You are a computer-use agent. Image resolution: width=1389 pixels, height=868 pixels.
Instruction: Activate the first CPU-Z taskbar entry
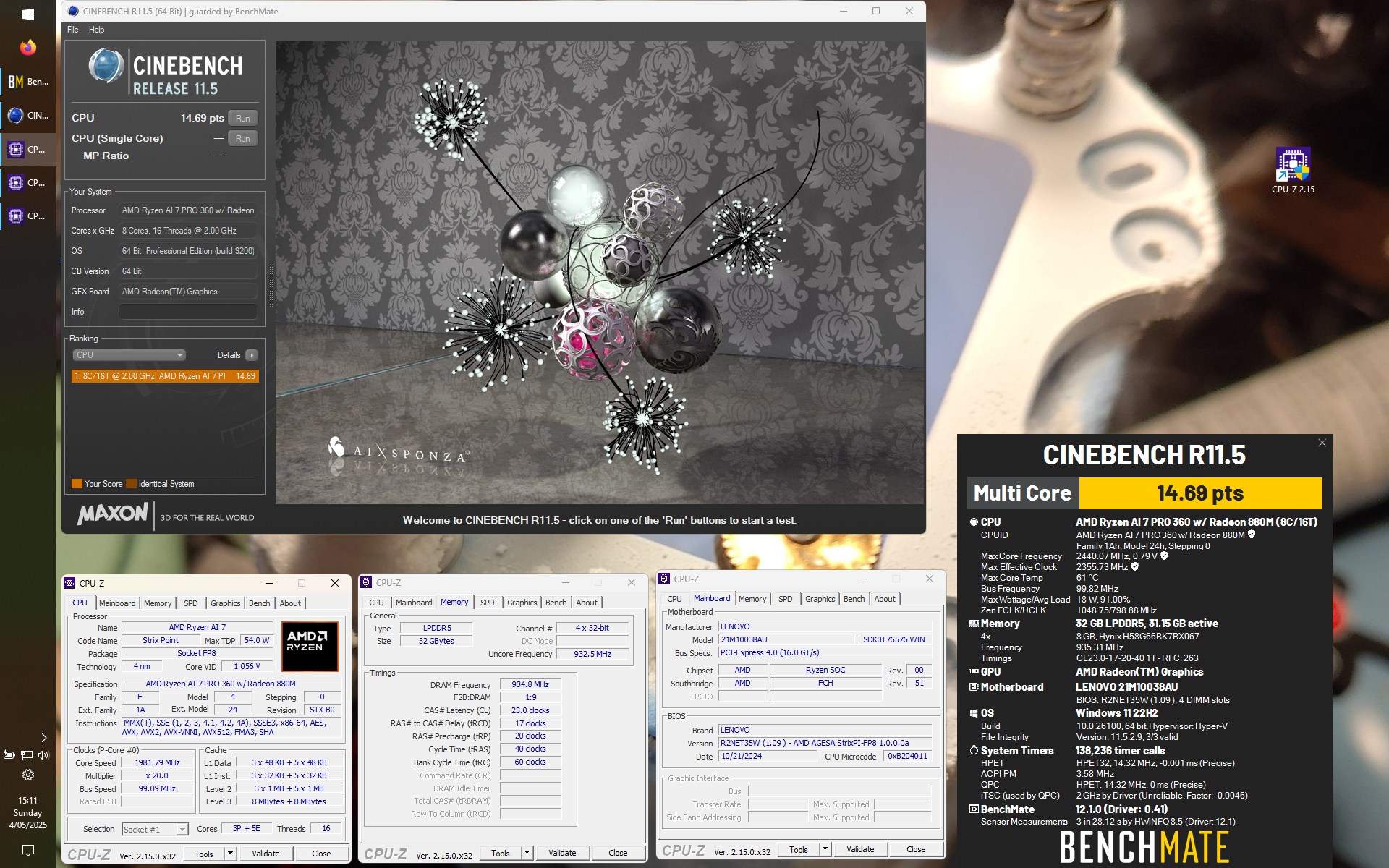point(28,150)
